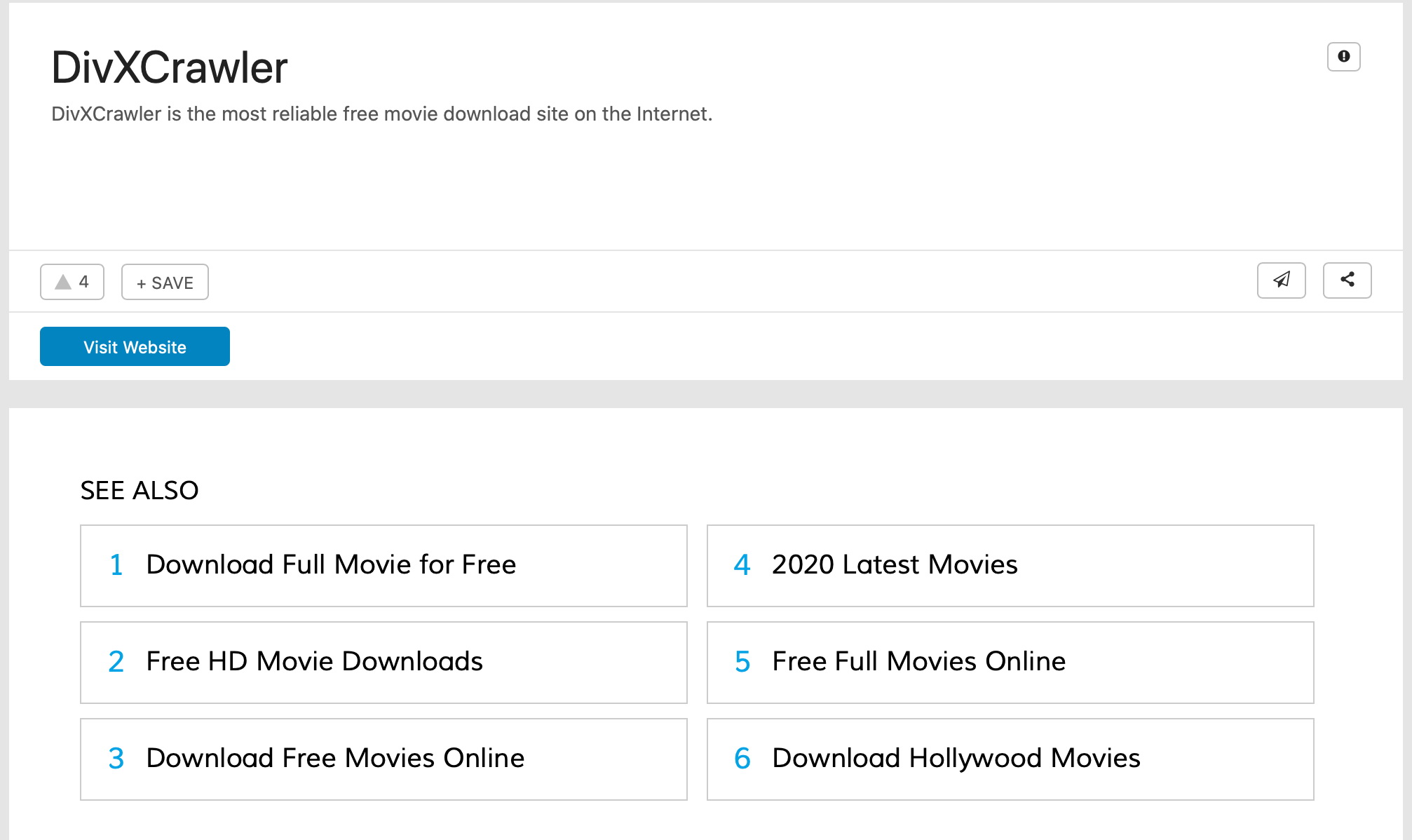The width and height of the screenshot is (1412, 840).
Task: Click the report exclamation icon
Action: (1343, 57)
